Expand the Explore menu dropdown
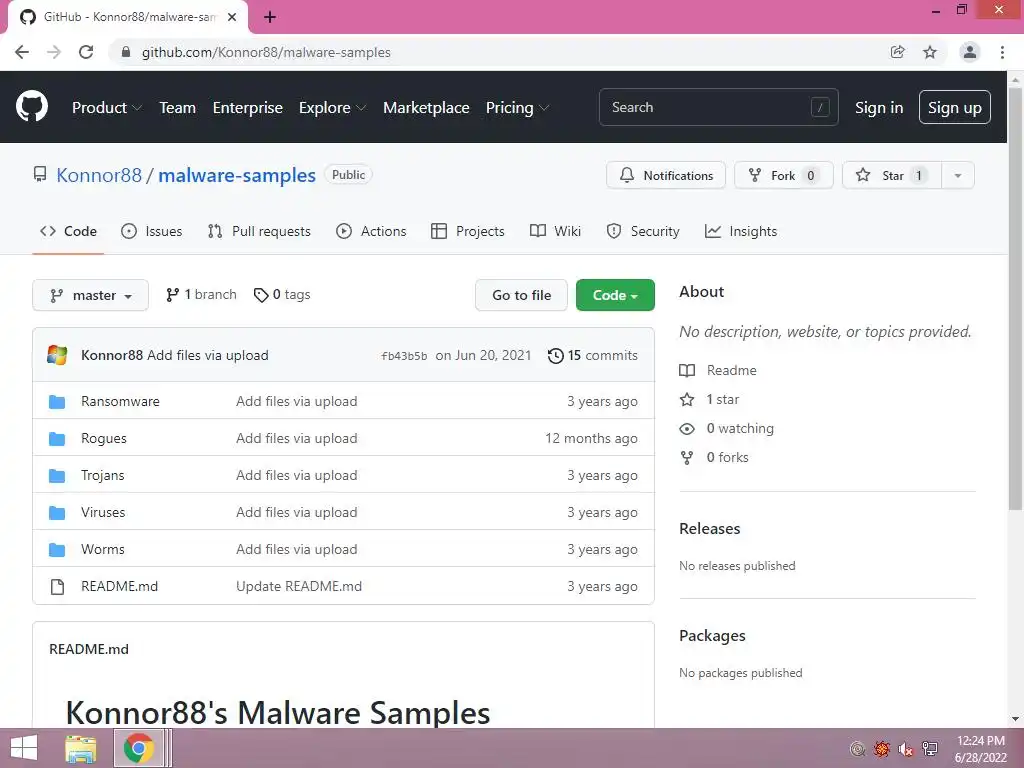This screenshot has height=768, width=1024. [332, 108]
